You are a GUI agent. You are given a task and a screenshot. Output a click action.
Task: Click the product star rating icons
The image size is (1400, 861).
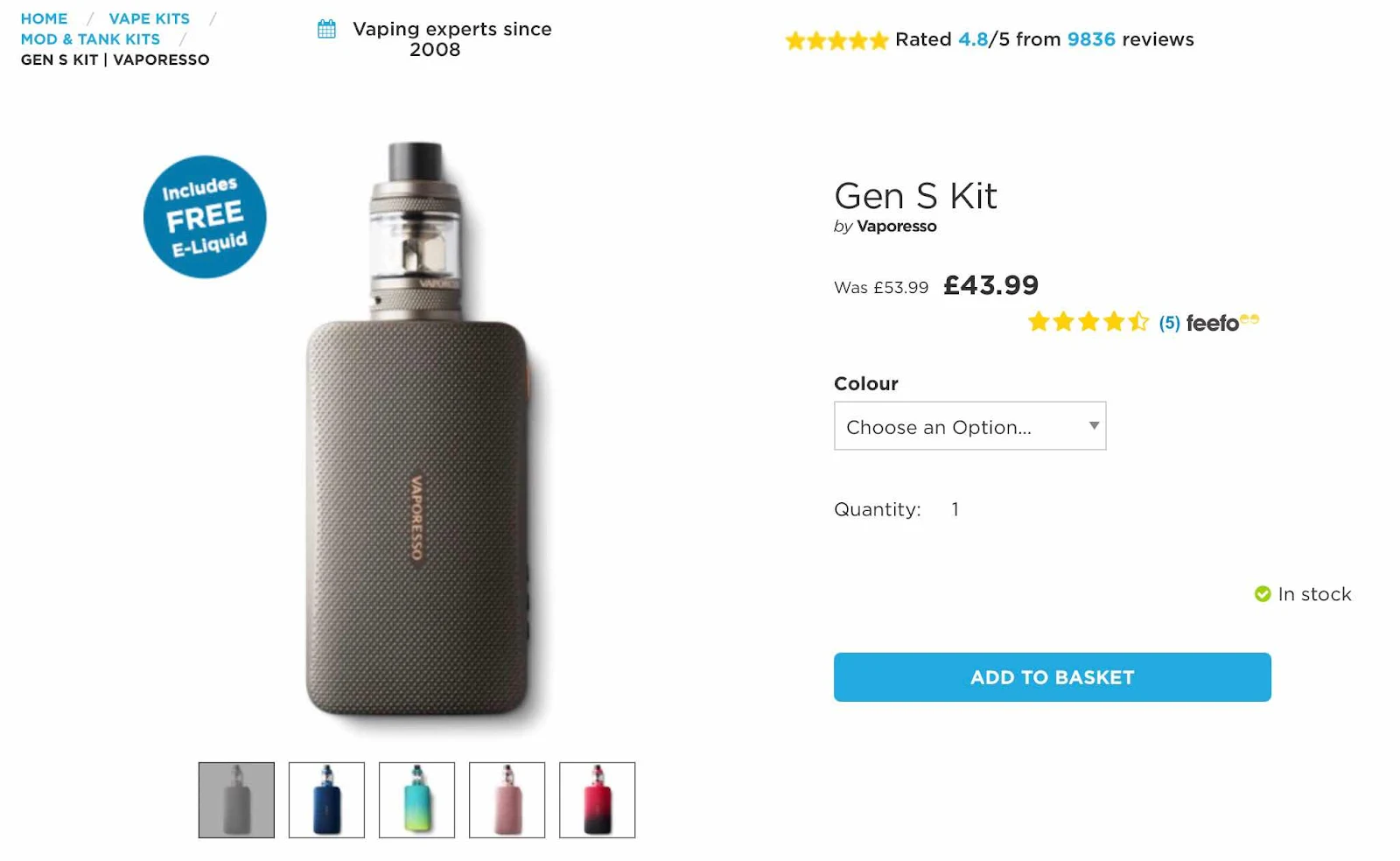1088,322
